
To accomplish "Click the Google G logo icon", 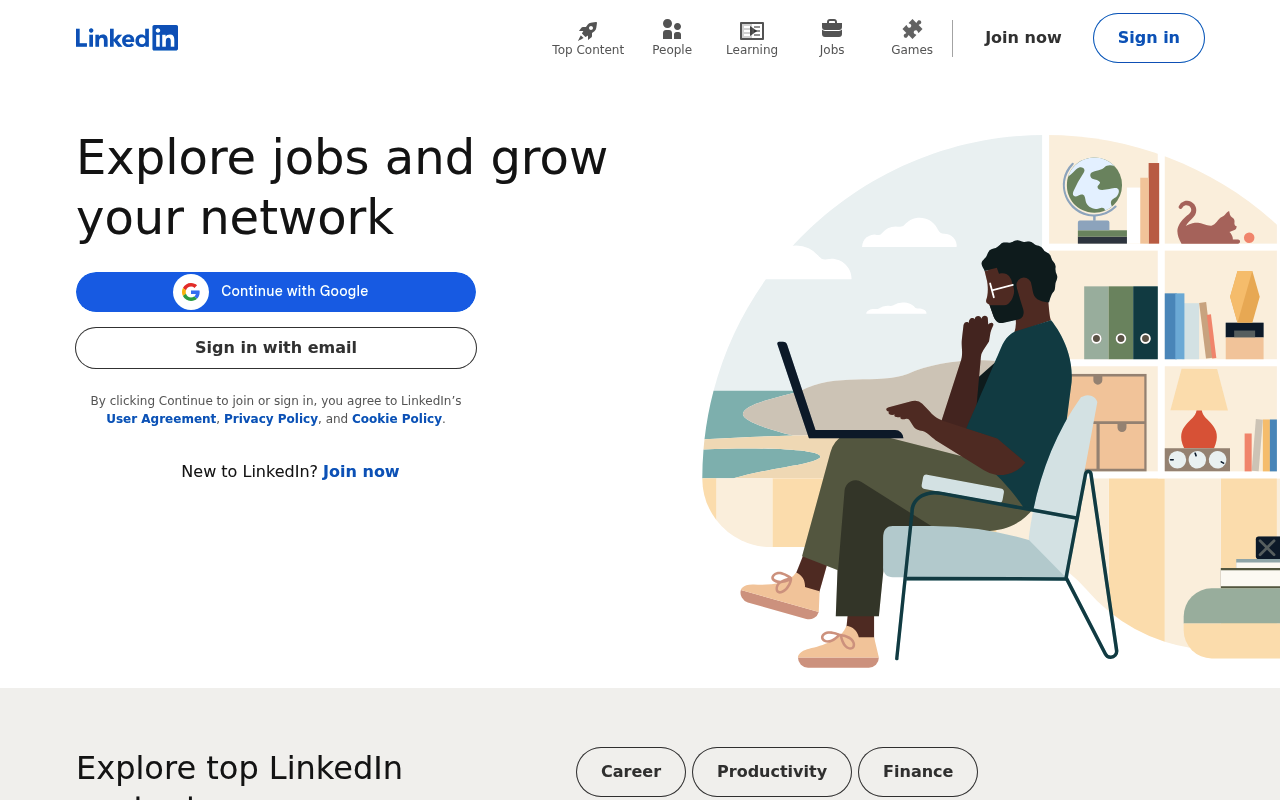I will click(191, 292).
